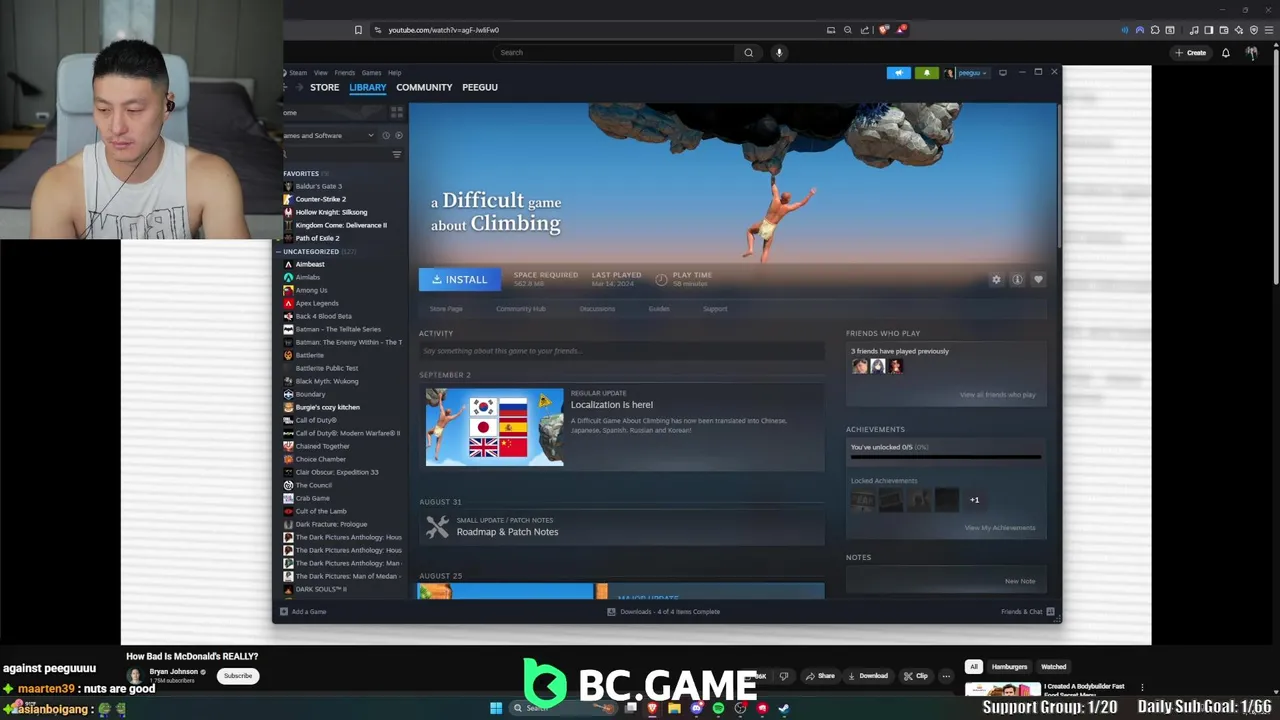
Task: Open game Support link
Action: tap(715, 309)
